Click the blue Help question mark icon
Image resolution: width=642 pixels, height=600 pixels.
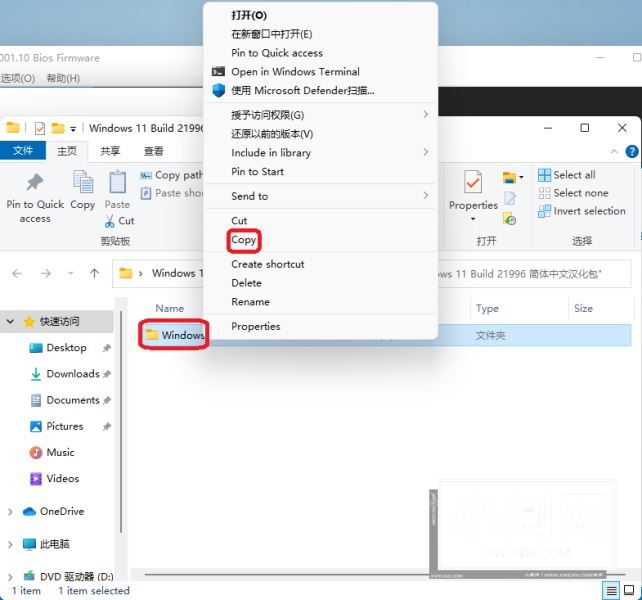(632, 152)
